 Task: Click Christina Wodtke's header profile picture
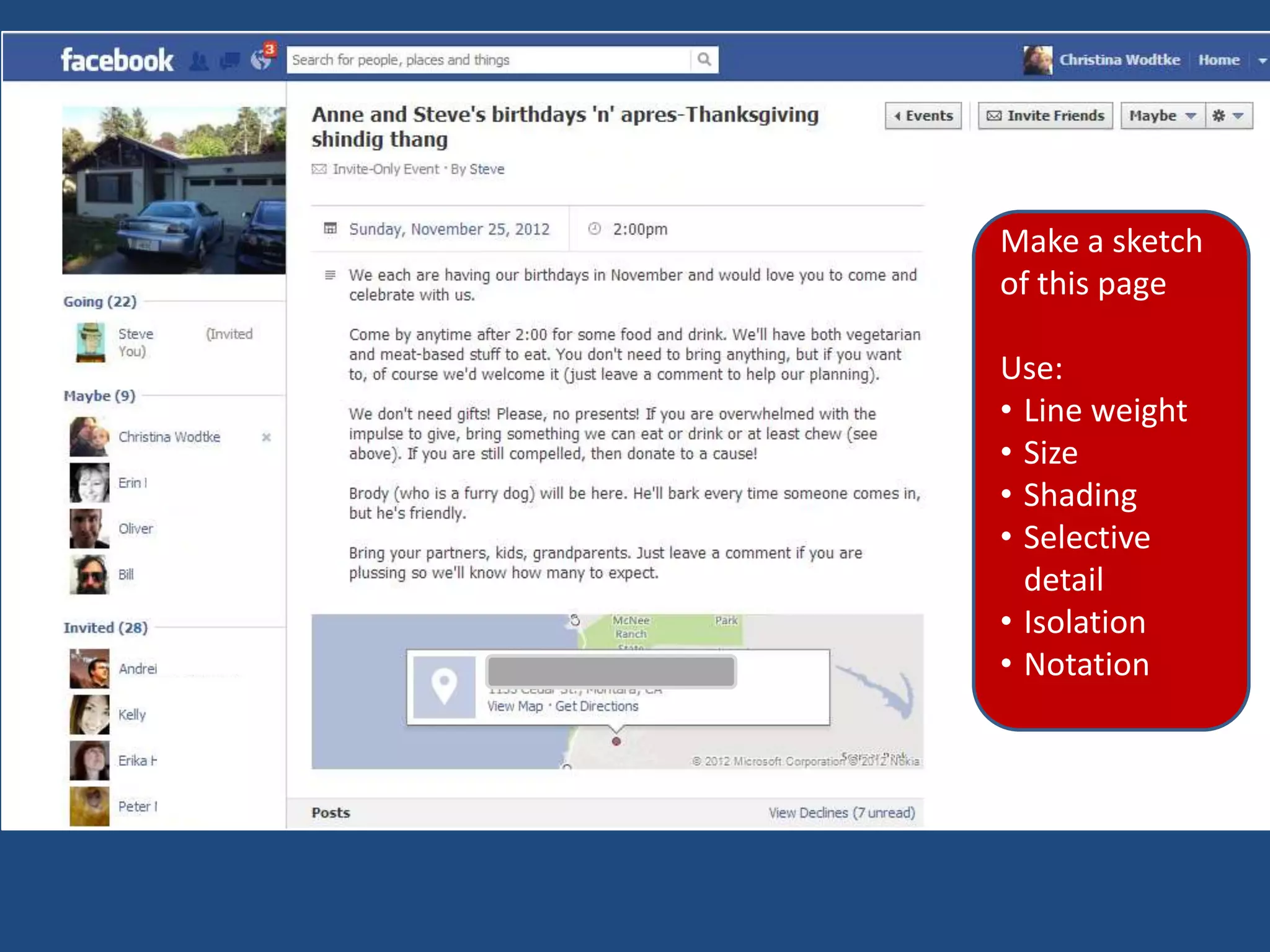tap(1037, 60)
